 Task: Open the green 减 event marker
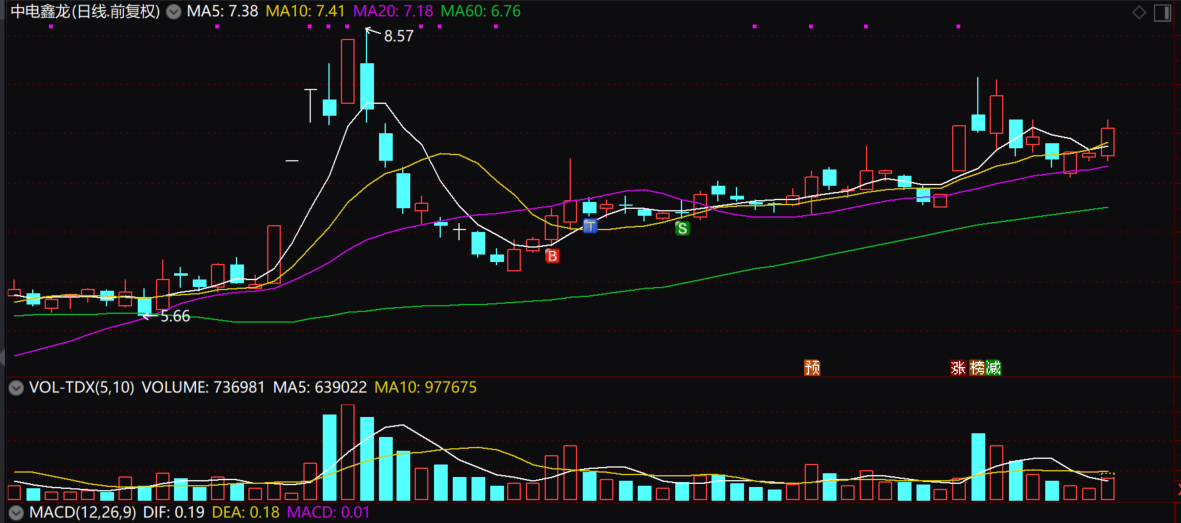point(993,368)
